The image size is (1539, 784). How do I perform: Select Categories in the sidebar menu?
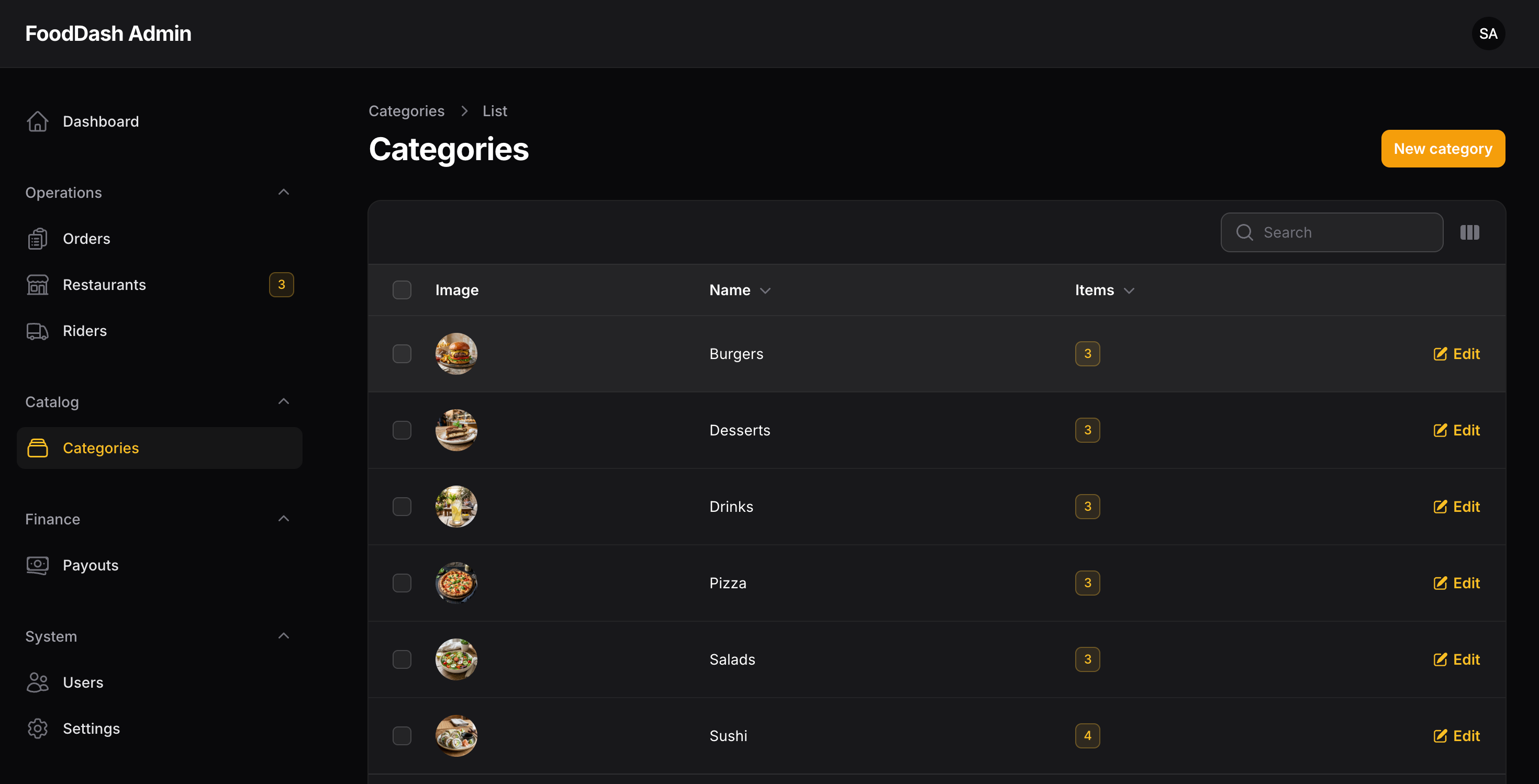(x=160, y=448)
